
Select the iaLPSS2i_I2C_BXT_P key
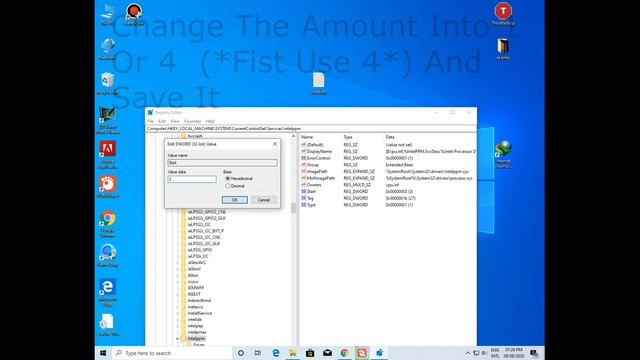[205, 231]
